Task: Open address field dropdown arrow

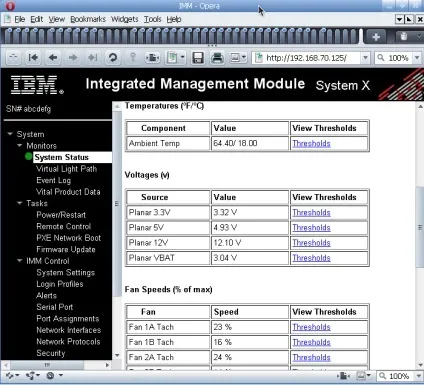Action: (365, 58)
